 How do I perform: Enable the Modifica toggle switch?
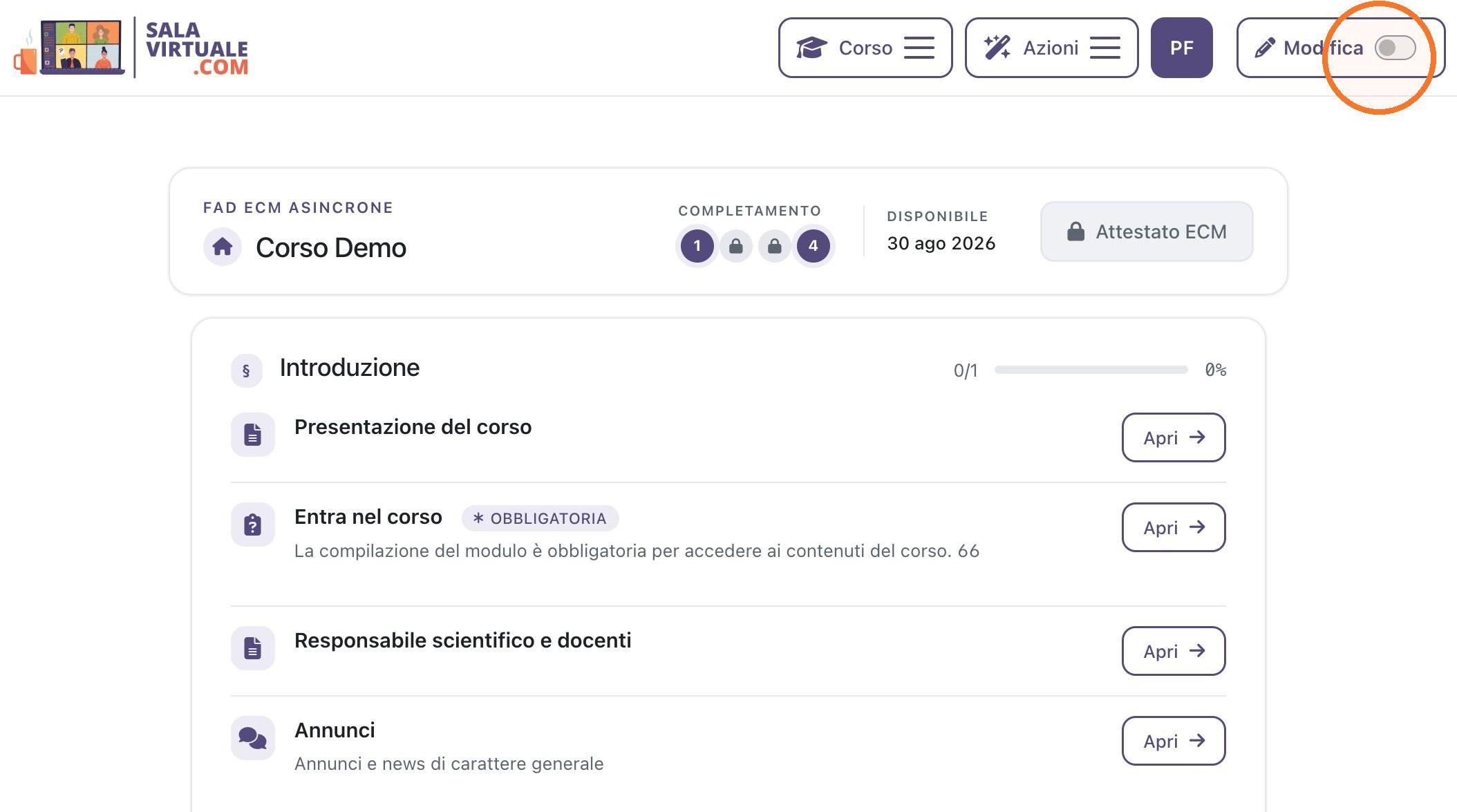pyautogui.click(x=1395, y=48)
